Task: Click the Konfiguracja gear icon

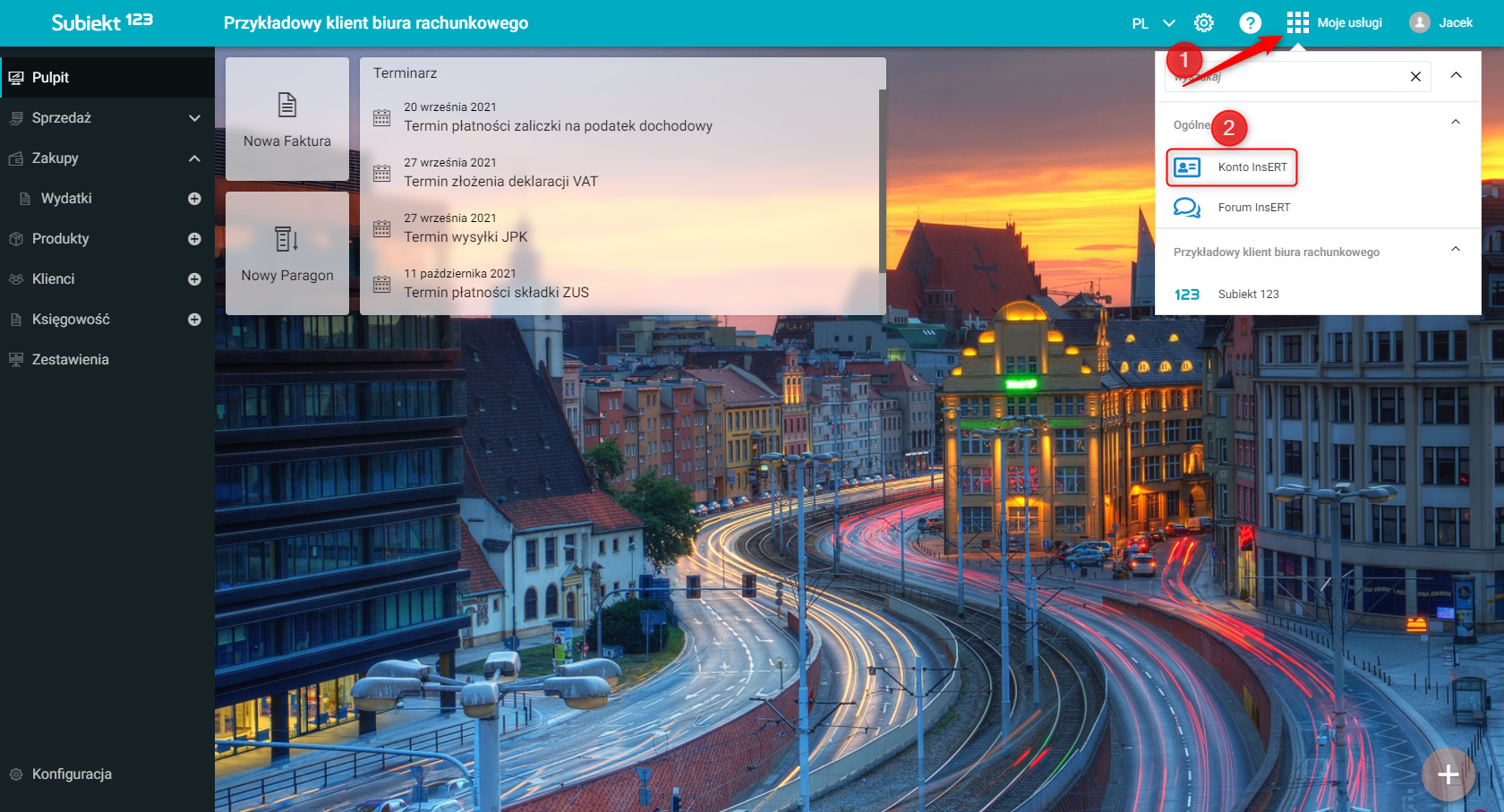Action: (x=16, y=774)
